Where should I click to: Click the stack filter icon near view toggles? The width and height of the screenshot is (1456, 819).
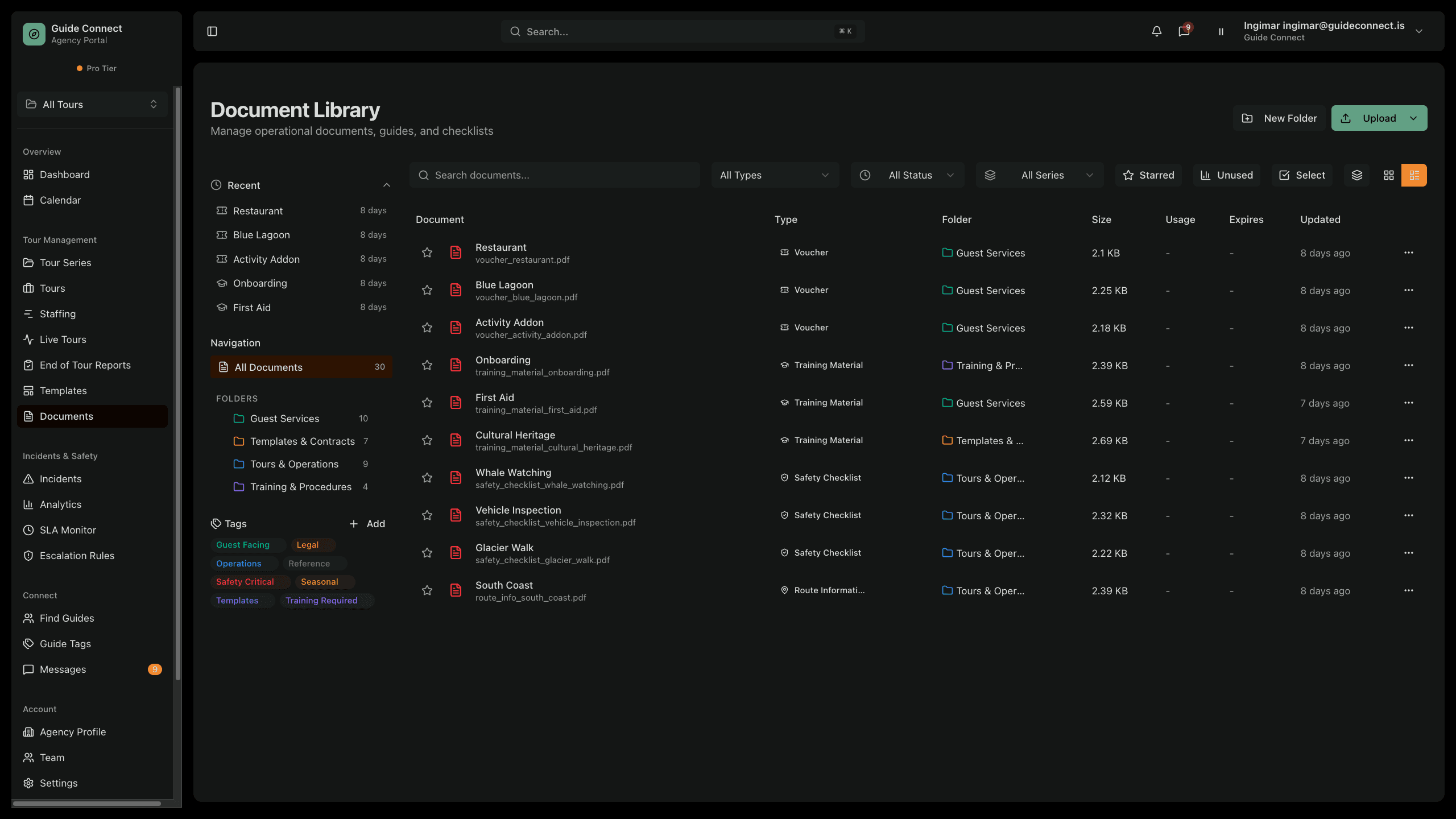(x=1357, y=175)
